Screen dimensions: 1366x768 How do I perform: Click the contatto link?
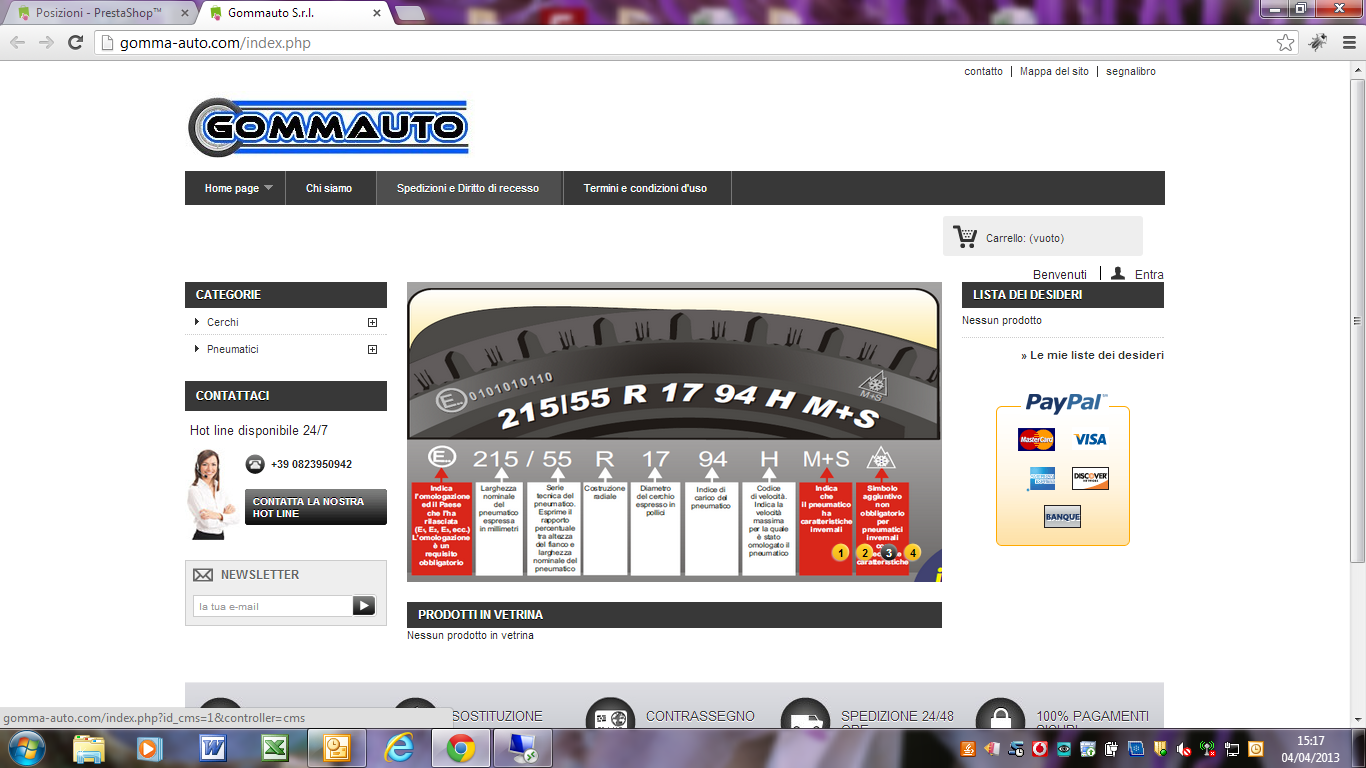983,72
